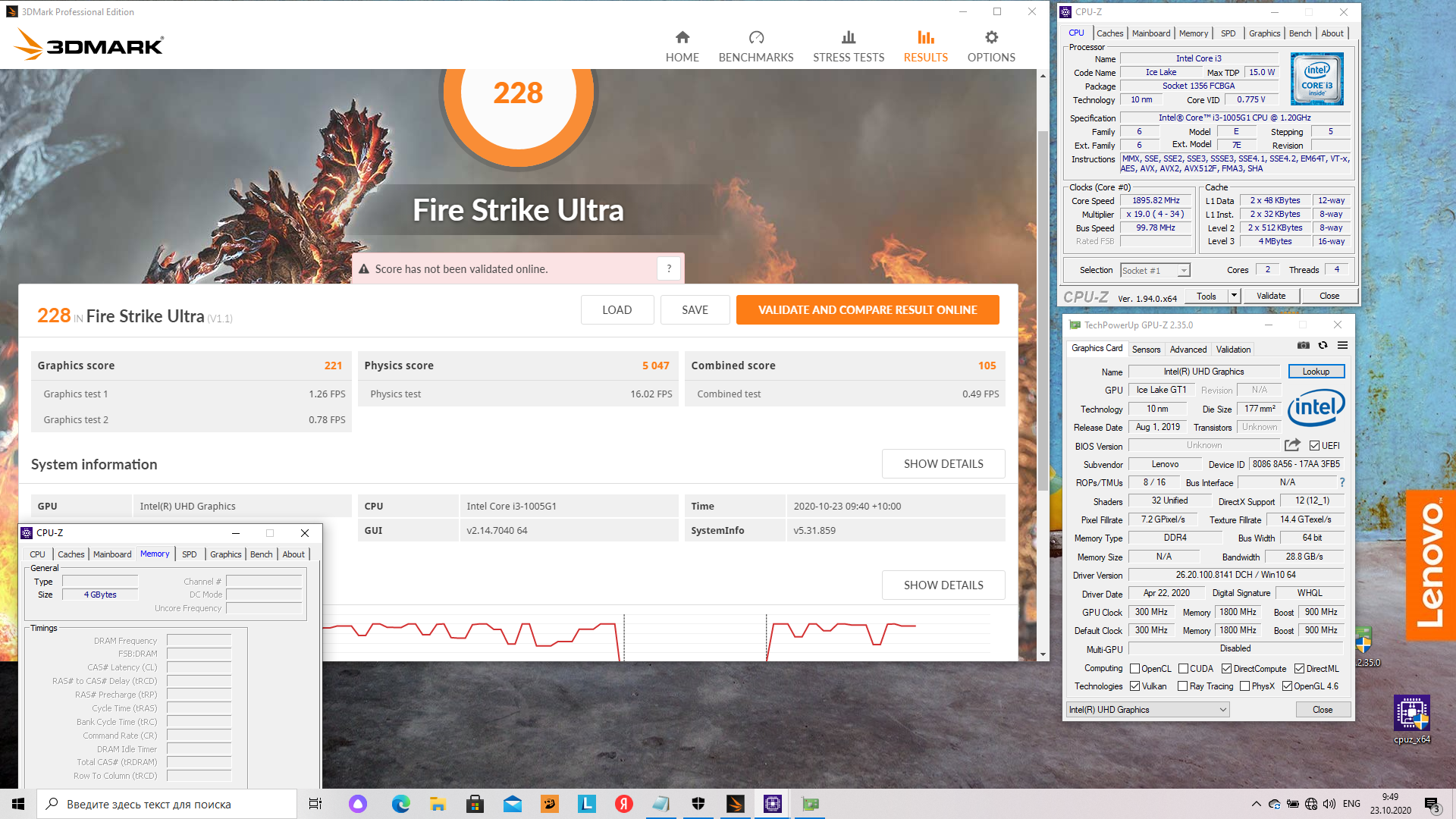Open the notification center icon

click(1432, 805)
